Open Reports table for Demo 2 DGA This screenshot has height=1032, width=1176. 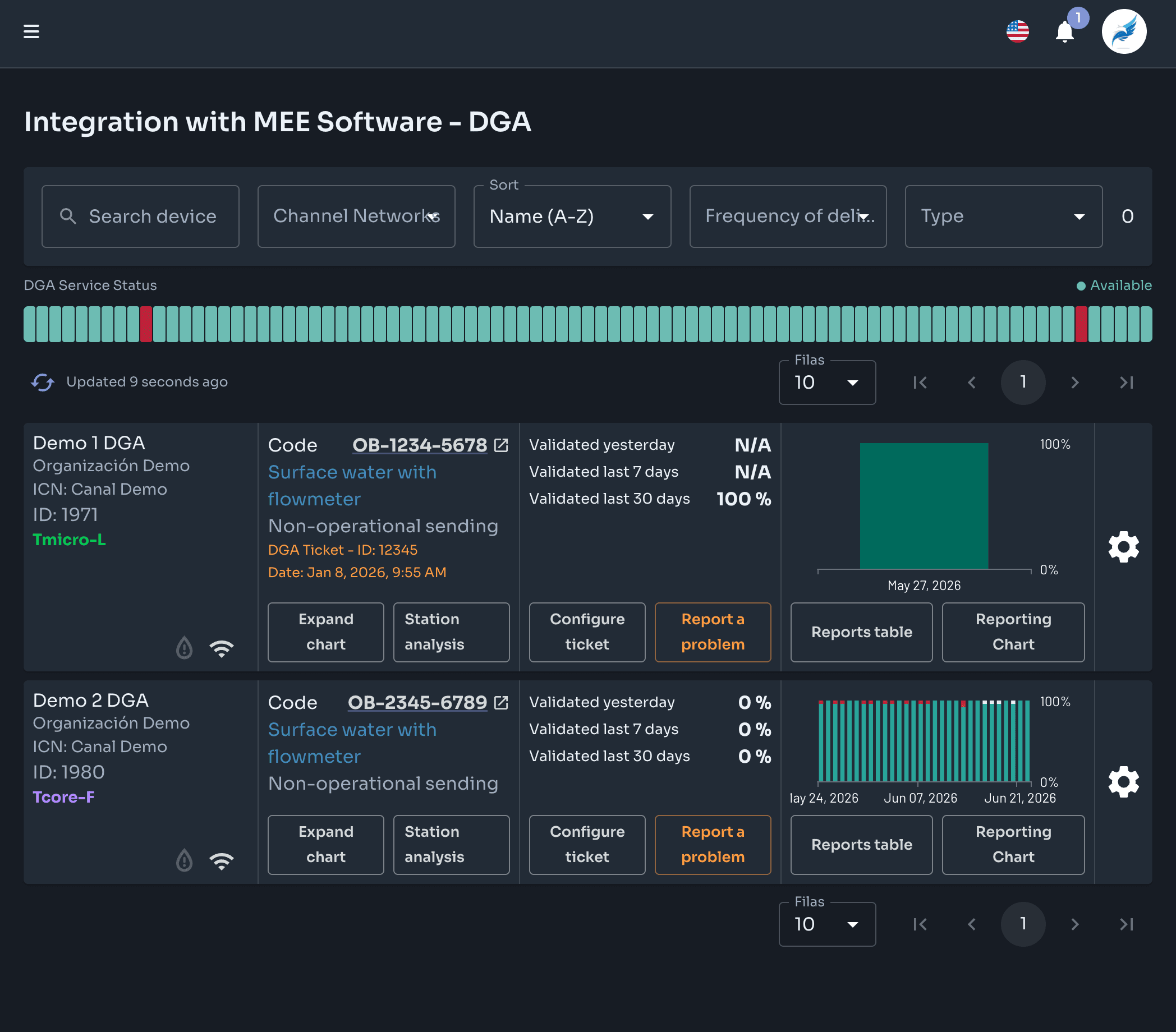coord(861,845)
